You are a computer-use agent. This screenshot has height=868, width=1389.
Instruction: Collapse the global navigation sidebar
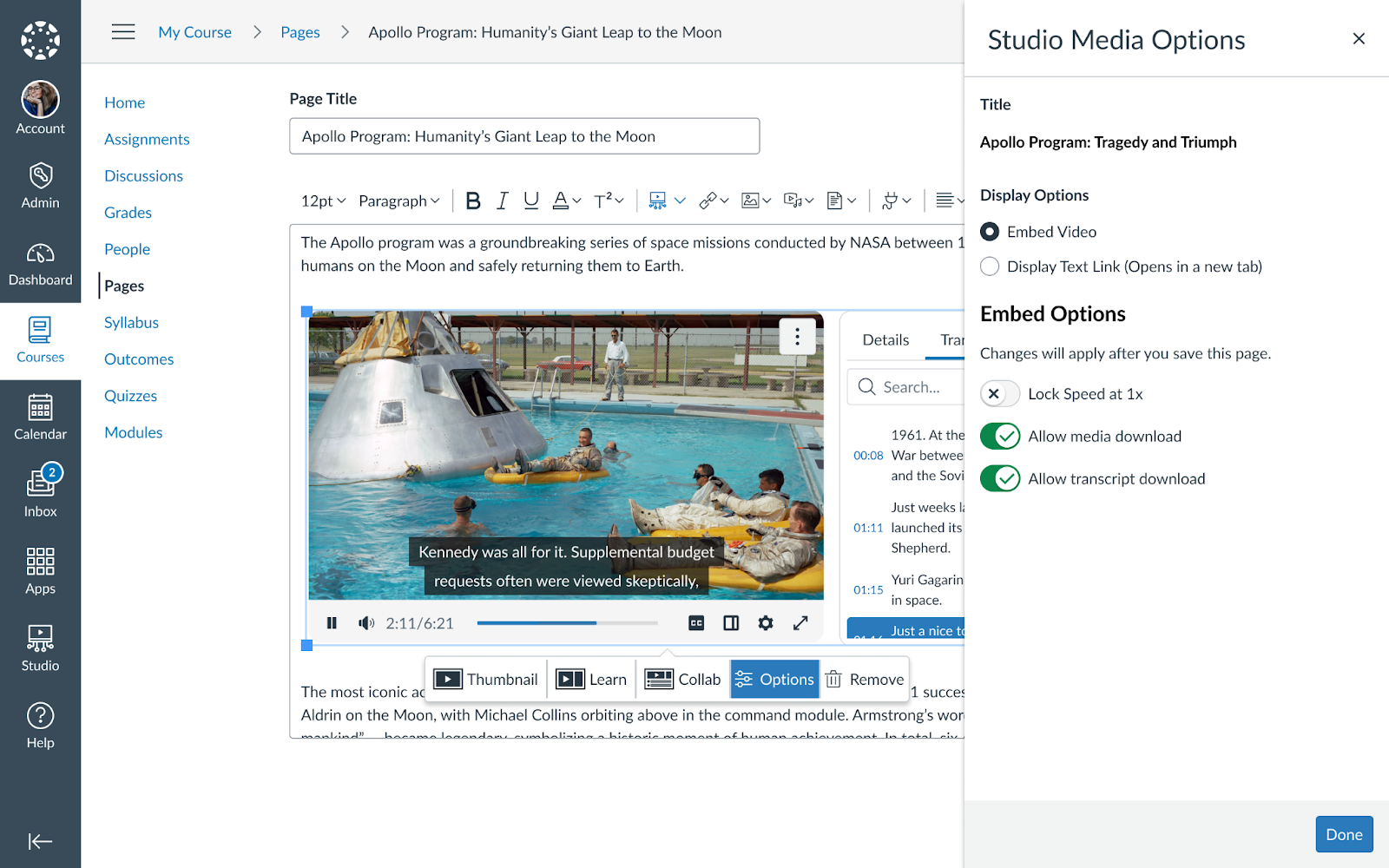pos(40,841)
